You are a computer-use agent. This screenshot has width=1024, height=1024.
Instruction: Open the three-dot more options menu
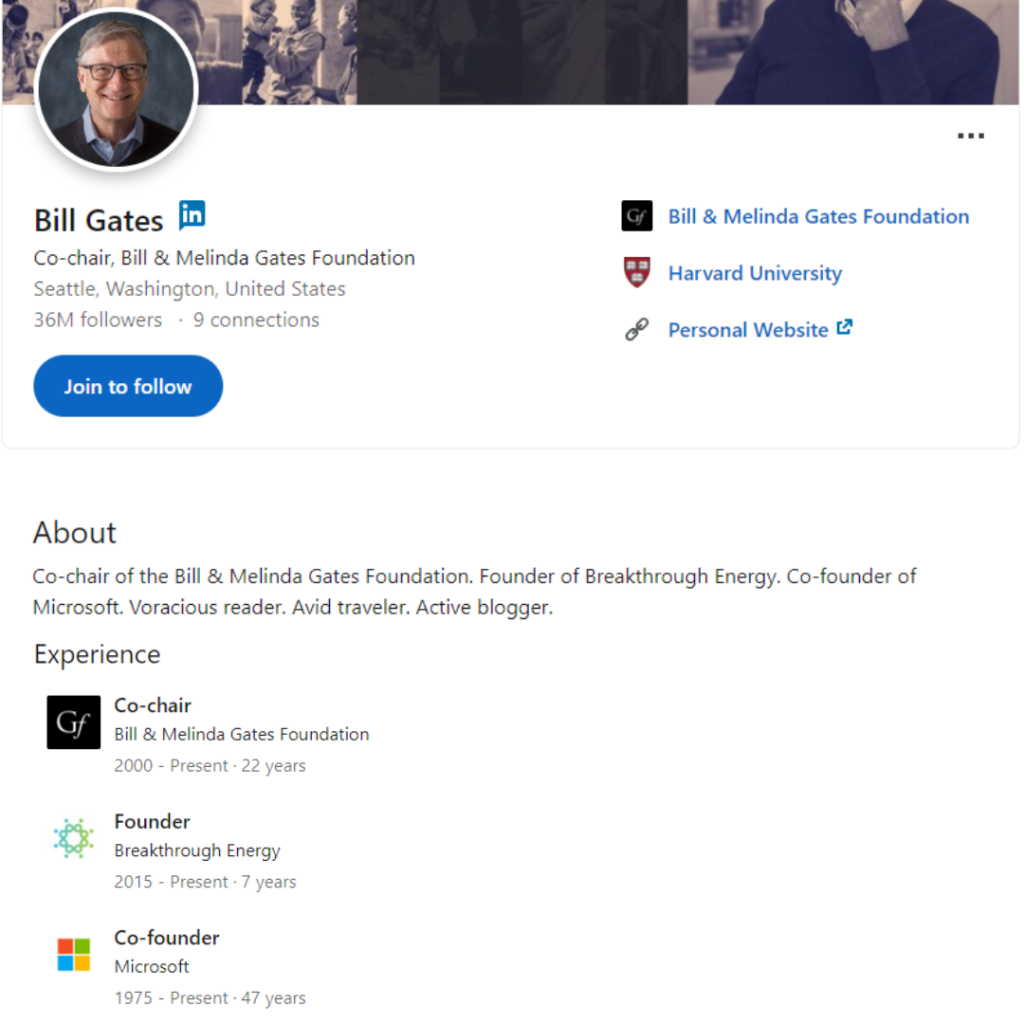(x=970, y=136)
